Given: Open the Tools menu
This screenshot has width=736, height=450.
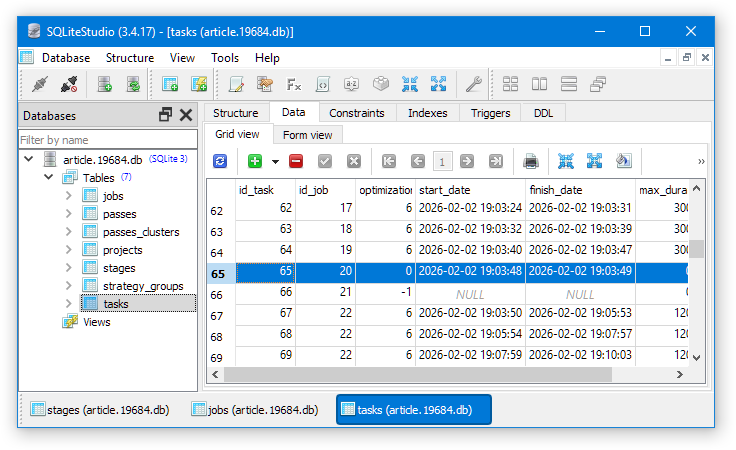Looking at the screenshot, I should coord(225,58).
